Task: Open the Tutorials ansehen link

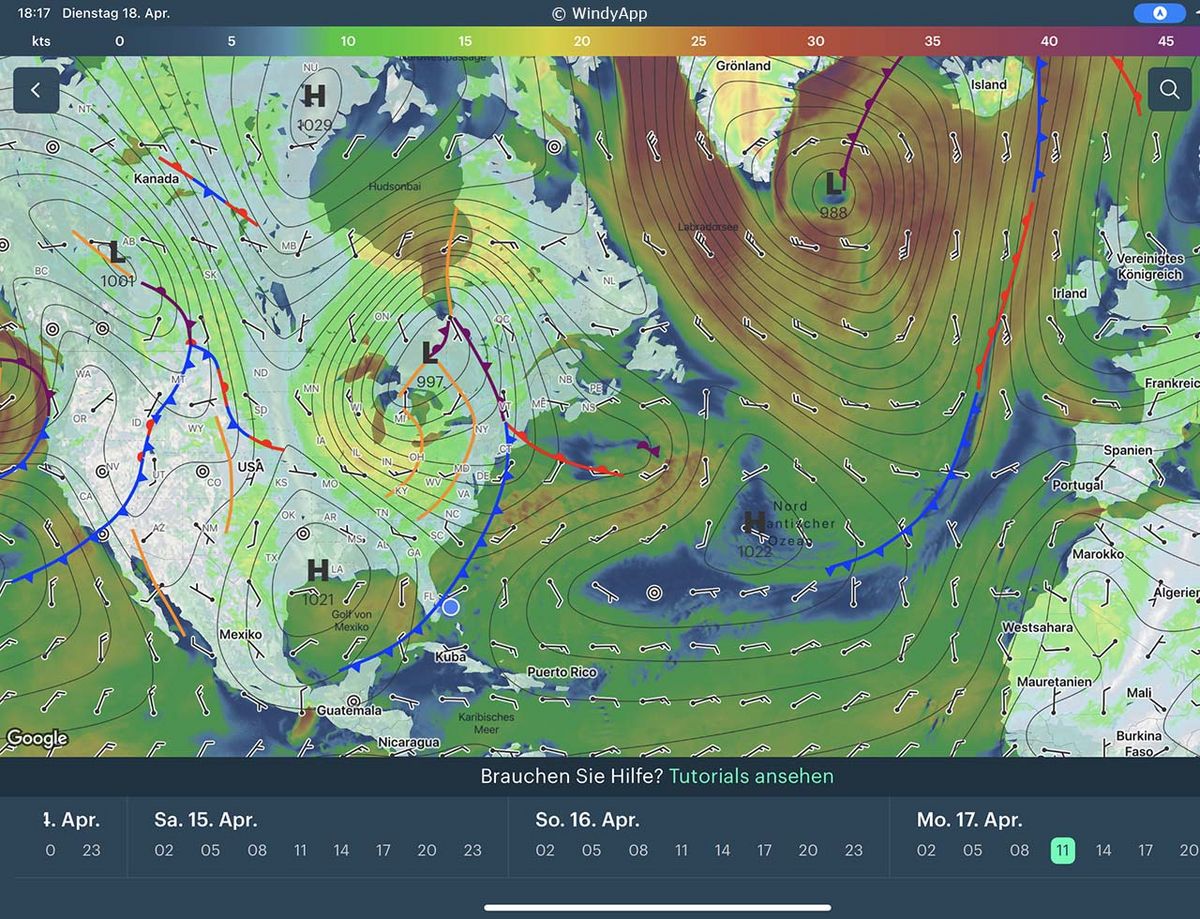Action: [x=750, y=776]
